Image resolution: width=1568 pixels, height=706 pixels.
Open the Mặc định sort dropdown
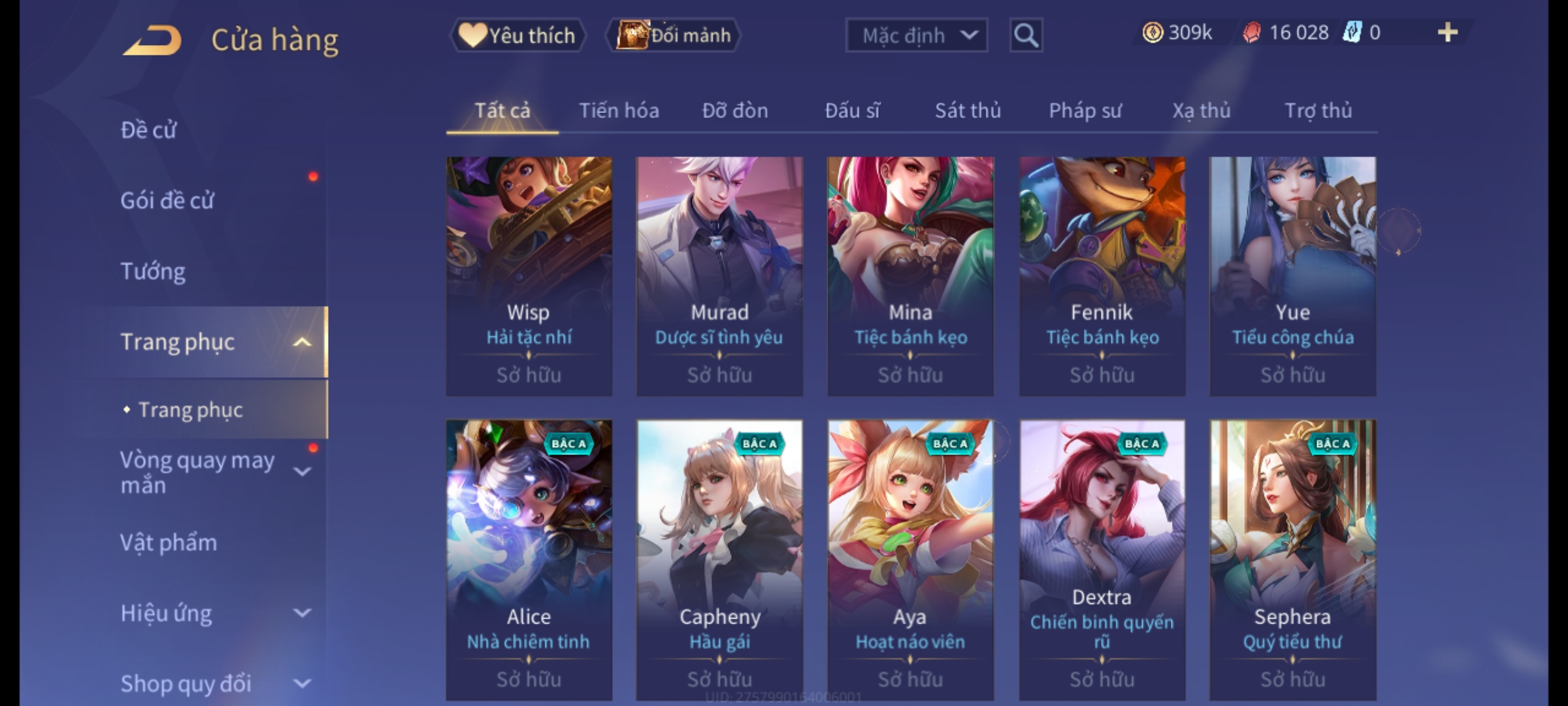coord(916,35)
